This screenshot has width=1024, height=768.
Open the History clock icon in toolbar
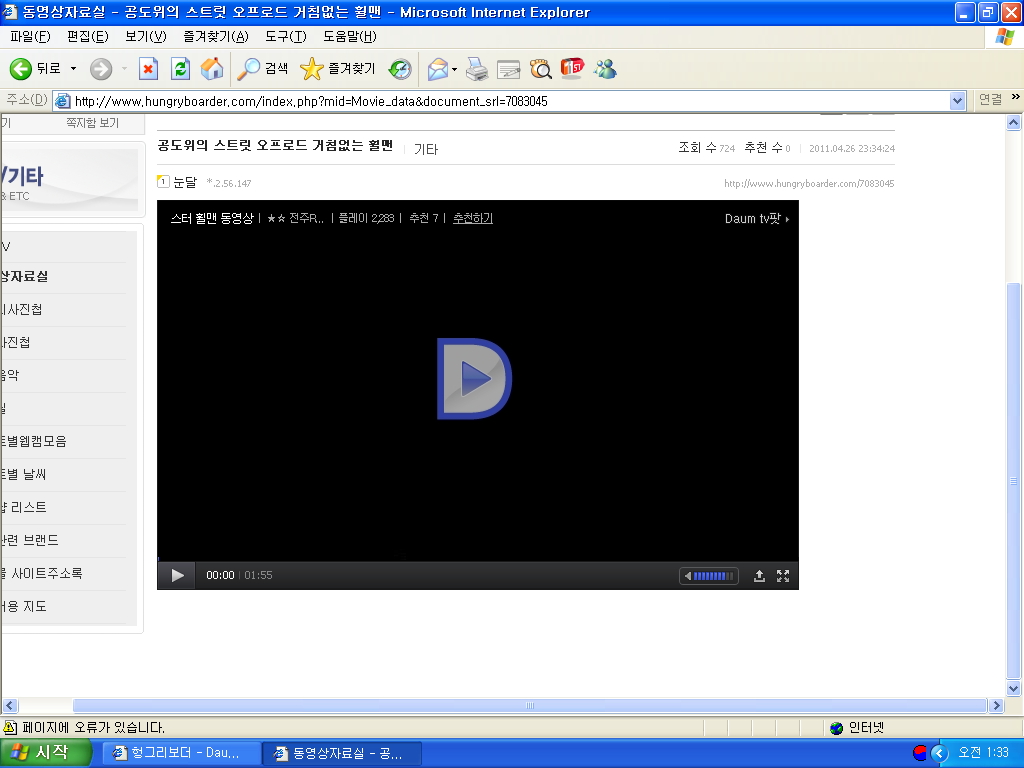400,69
